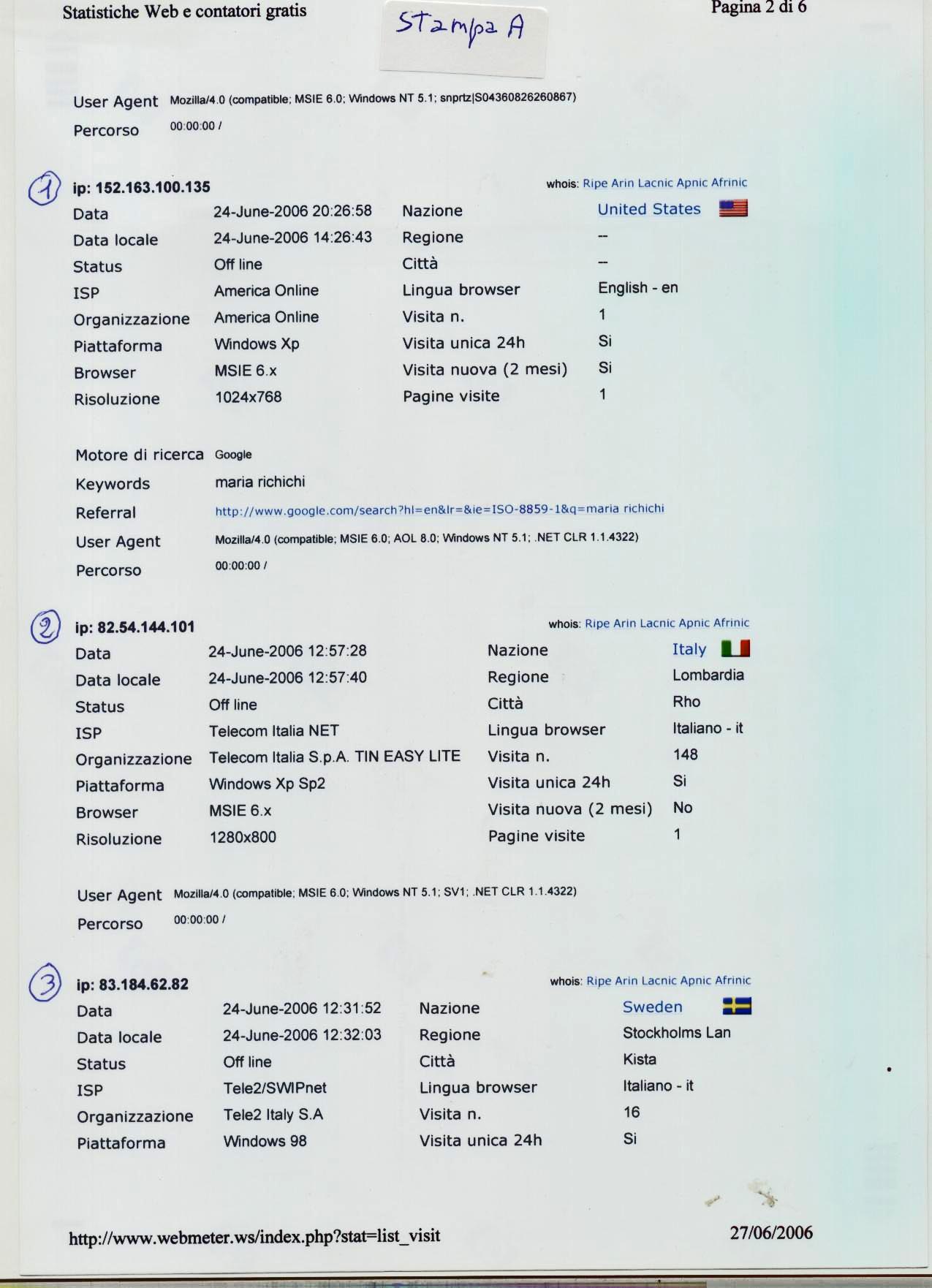Viewport: 932px width, 1288px height.
Task: Click the date '24-June-2006 20:26:58'
Action: [x=292, y=211]
